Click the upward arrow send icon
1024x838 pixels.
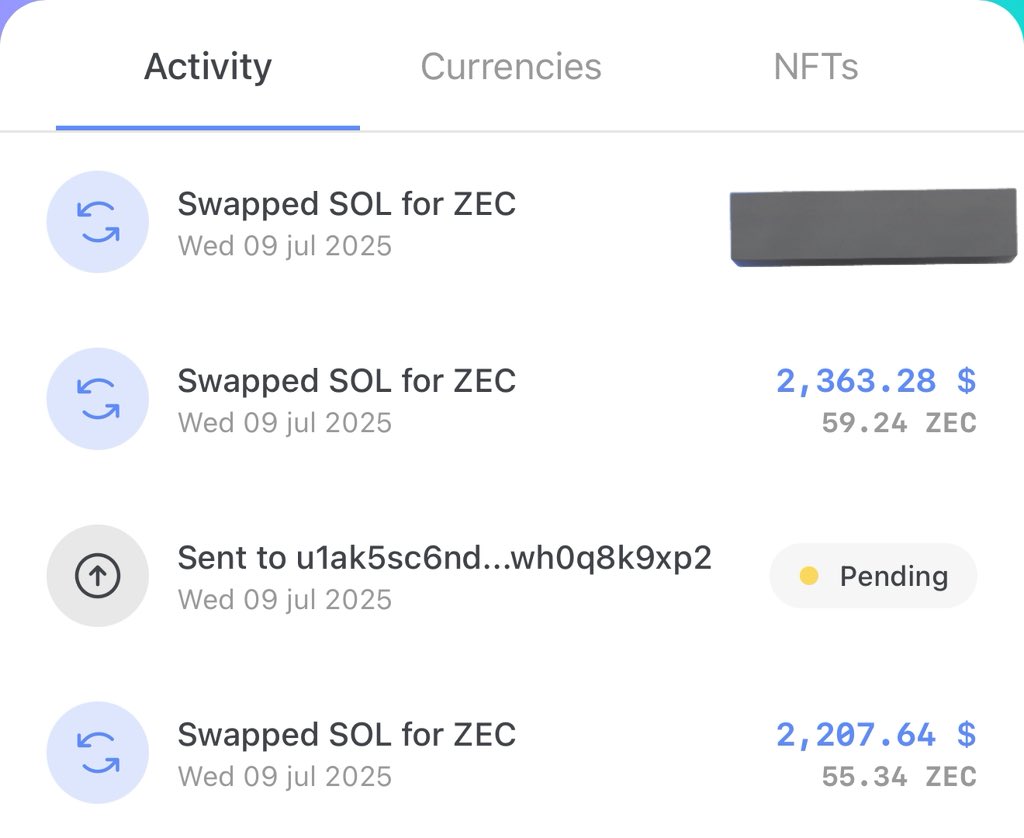pos(98,575)
